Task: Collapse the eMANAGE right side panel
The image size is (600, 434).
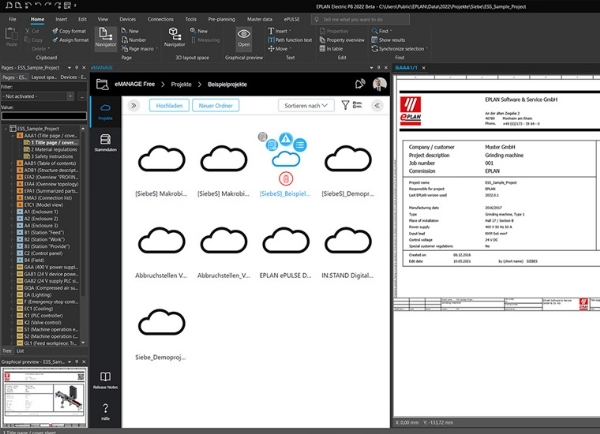Action: [x=377, y=106]
